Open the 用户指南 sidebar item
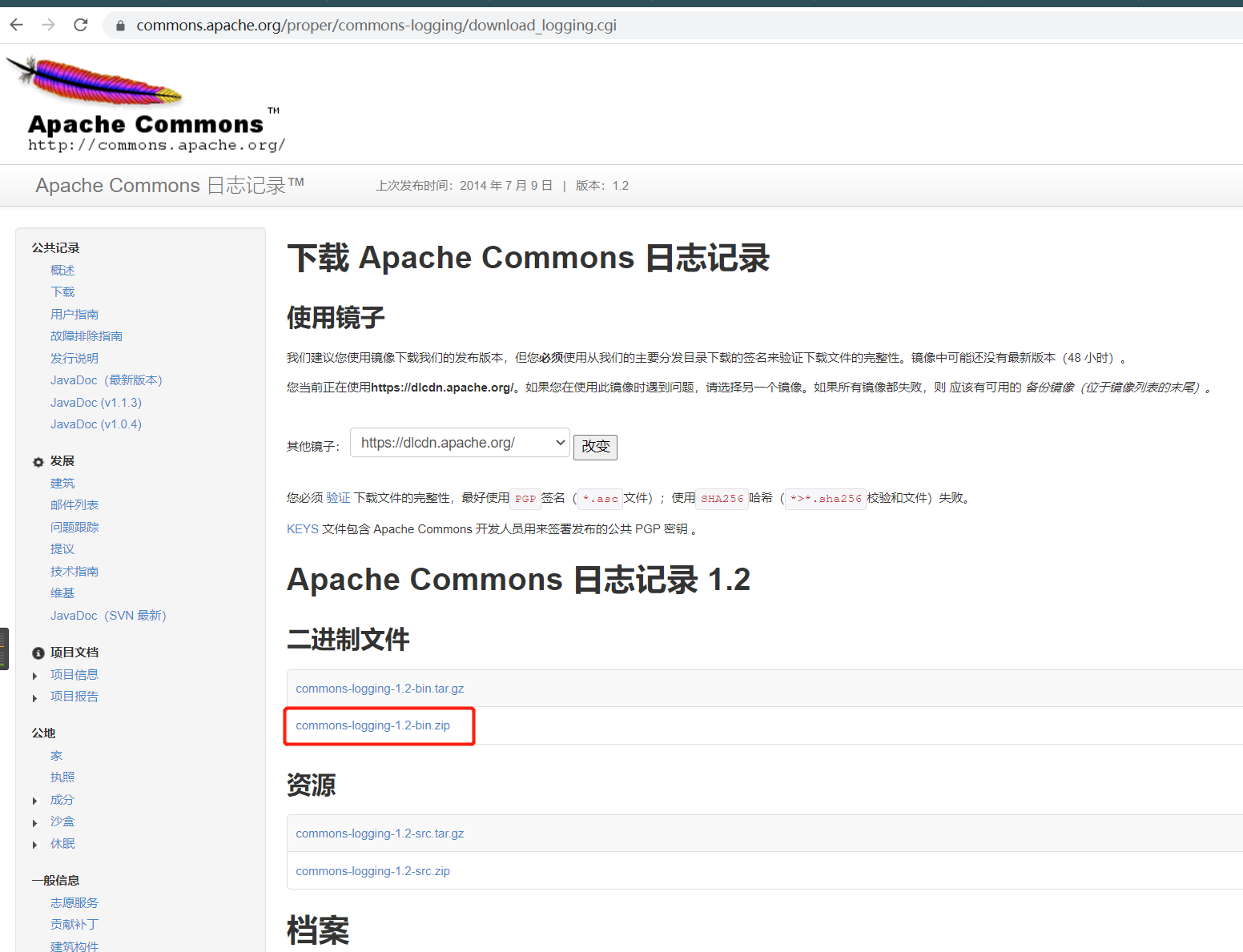 click(x=74, y=315)
